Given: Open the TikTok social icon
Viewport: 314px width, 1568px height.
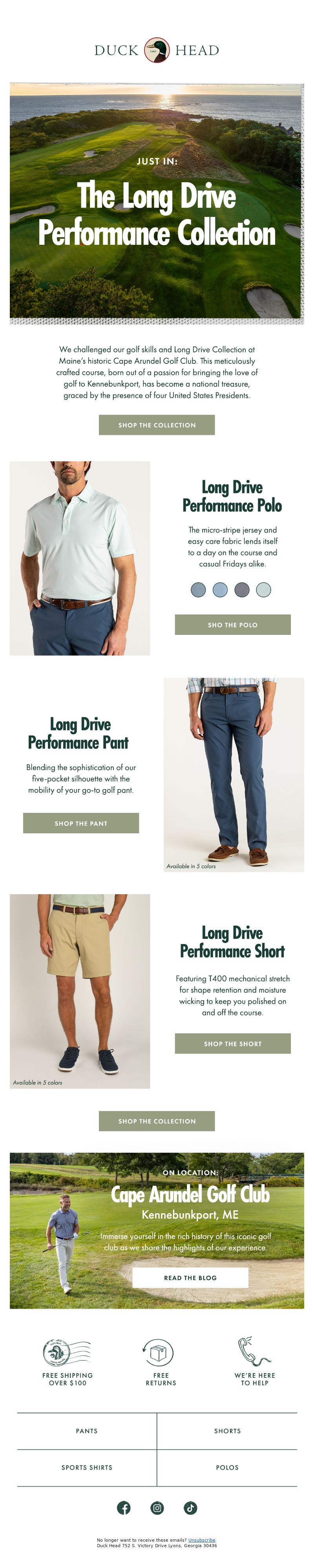Looking at the screenshot, I should pos(190,1507).
